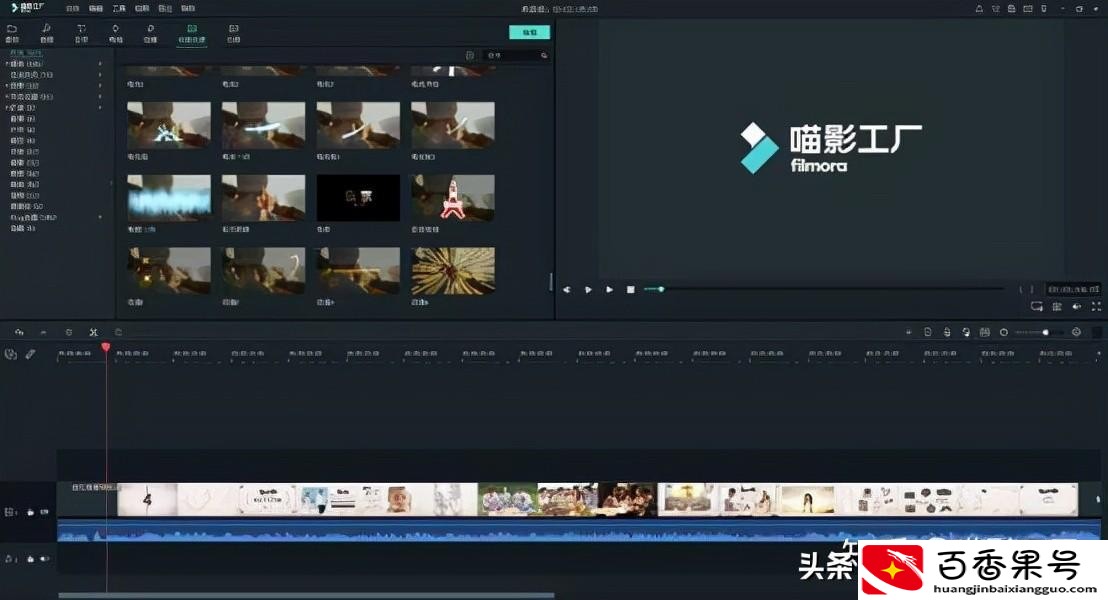Image resolution: width=1108 pixels, height=600 pixels.
Task: Click the preview timecode display
Action: (1073, 290)
